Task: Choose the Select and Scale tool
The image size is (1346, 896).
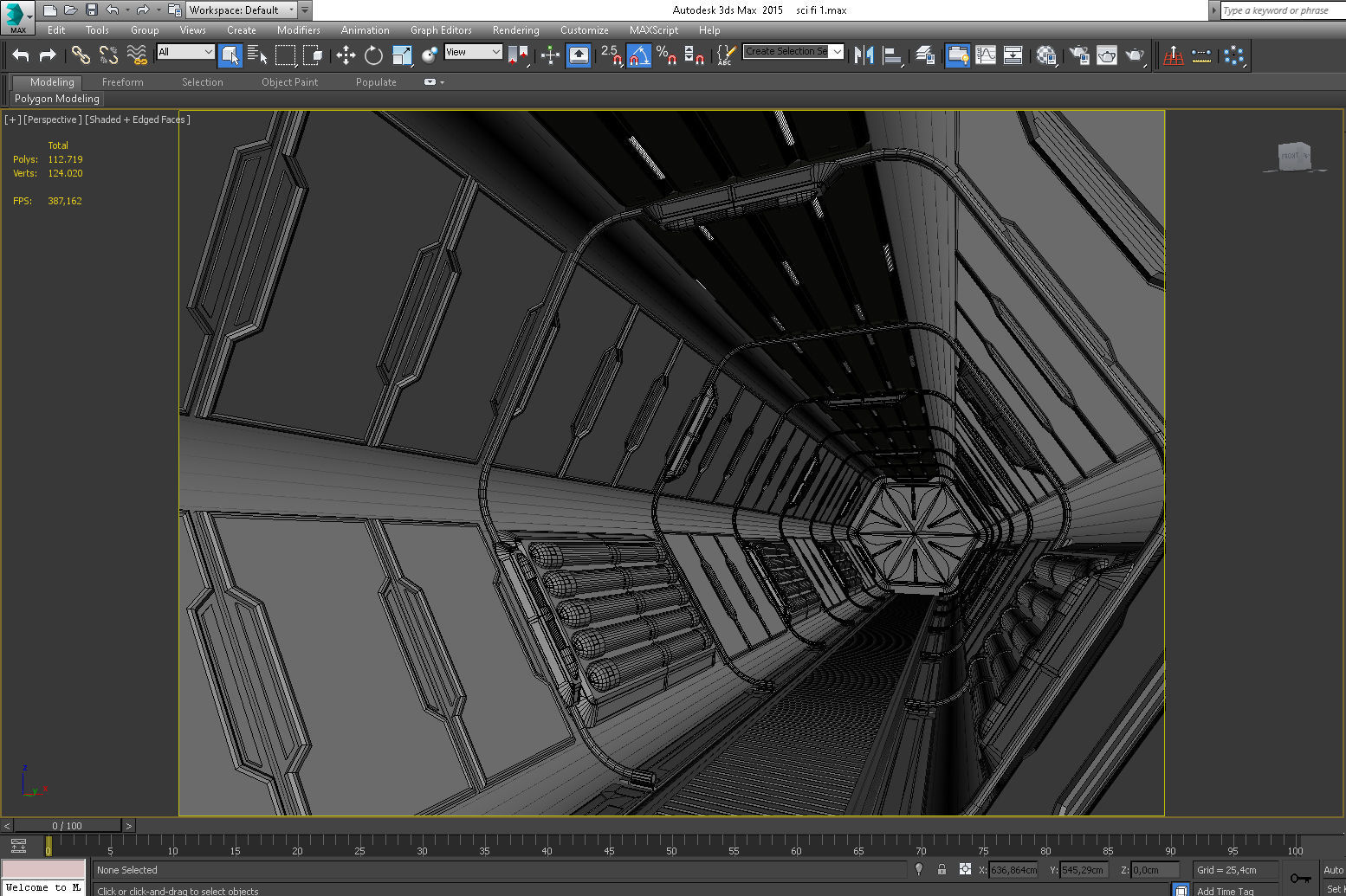Action: [x=402, y=55]
